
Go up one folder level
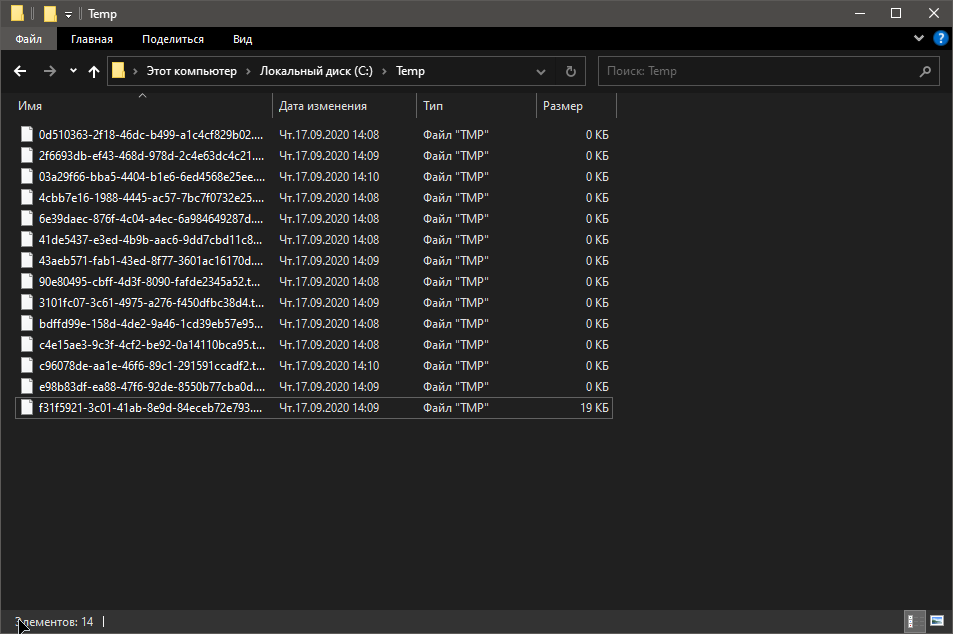tap(94, 71)
